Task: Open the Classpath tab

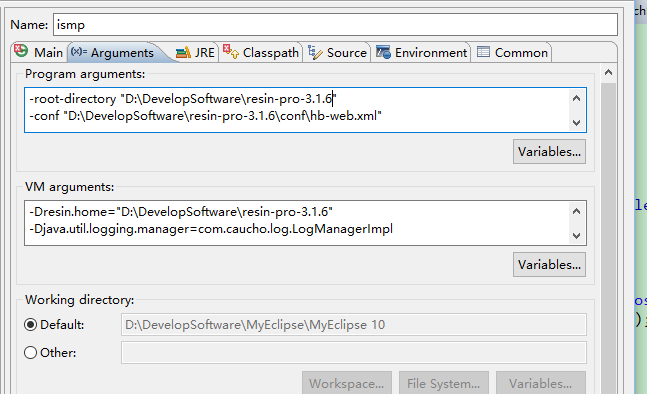Action: [261, 52]
